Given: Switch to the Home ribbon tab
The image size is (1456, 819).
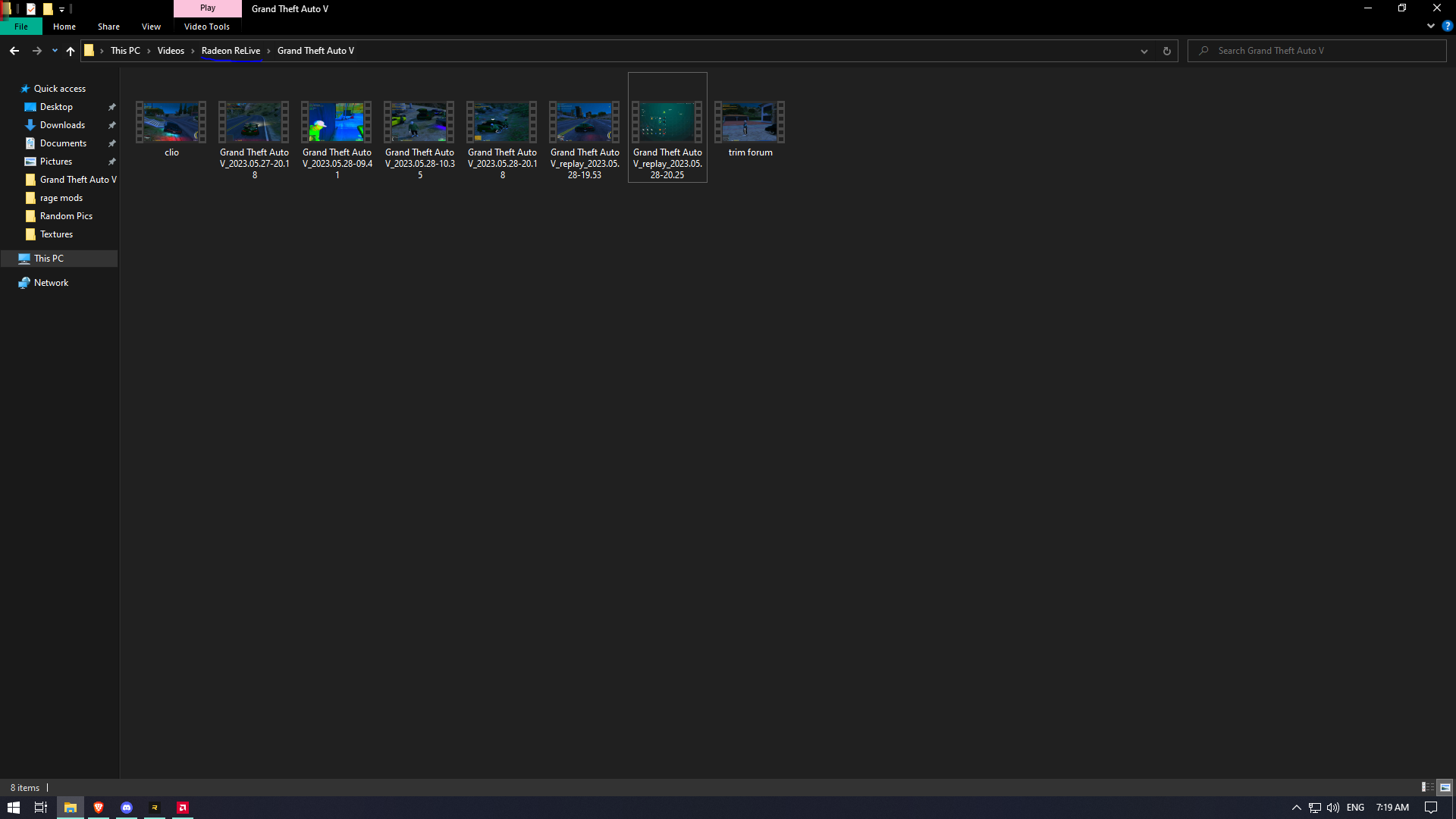Looking at the screenshot, I should tap(64, 27).
